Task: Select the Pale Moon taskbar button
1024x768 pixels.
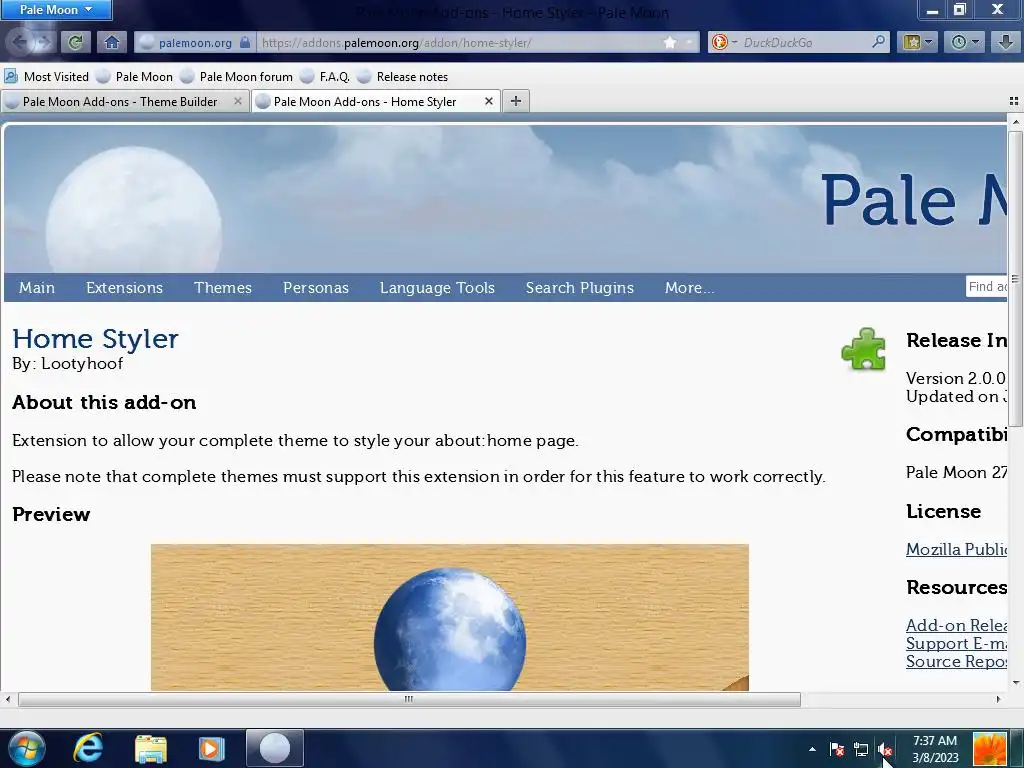Action: [x=275, y=748]
